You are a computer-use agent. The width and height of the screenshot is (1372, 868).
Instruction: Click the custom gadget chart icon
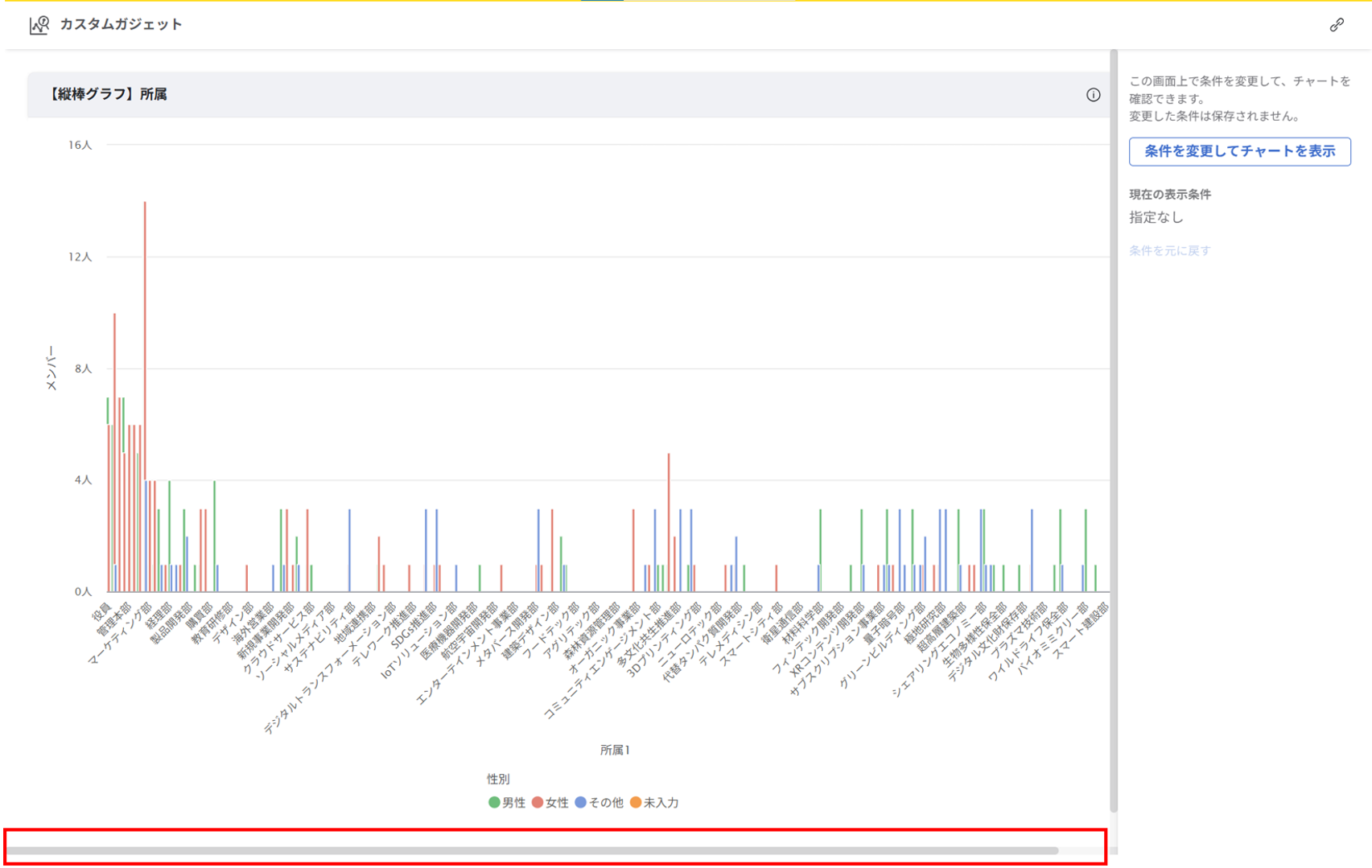point(39,25)
